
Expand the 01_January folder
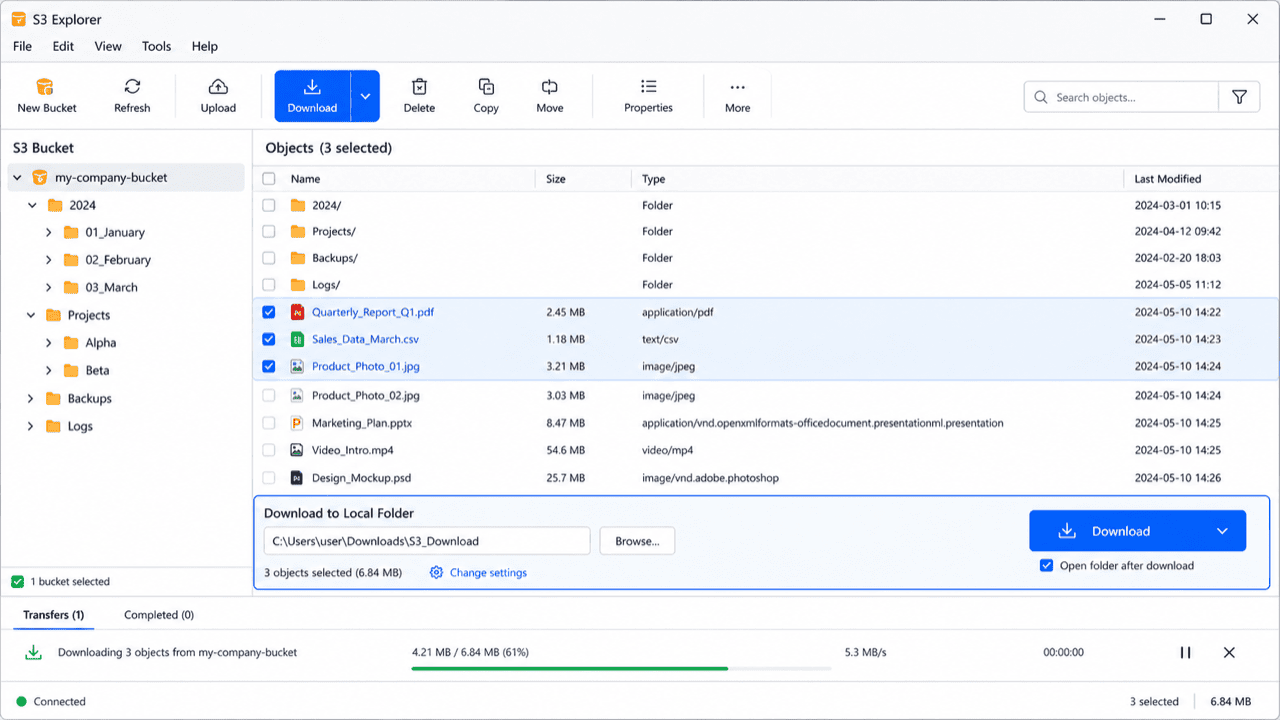[x=48, y=232]
